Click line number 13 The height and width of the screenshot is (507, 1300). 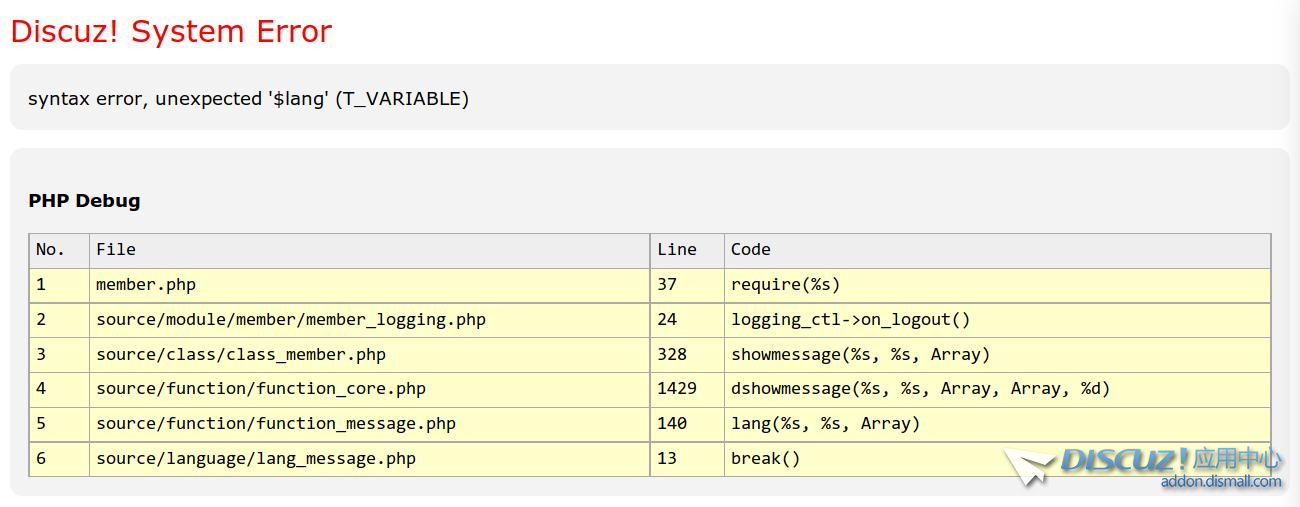tap(667, 459)
